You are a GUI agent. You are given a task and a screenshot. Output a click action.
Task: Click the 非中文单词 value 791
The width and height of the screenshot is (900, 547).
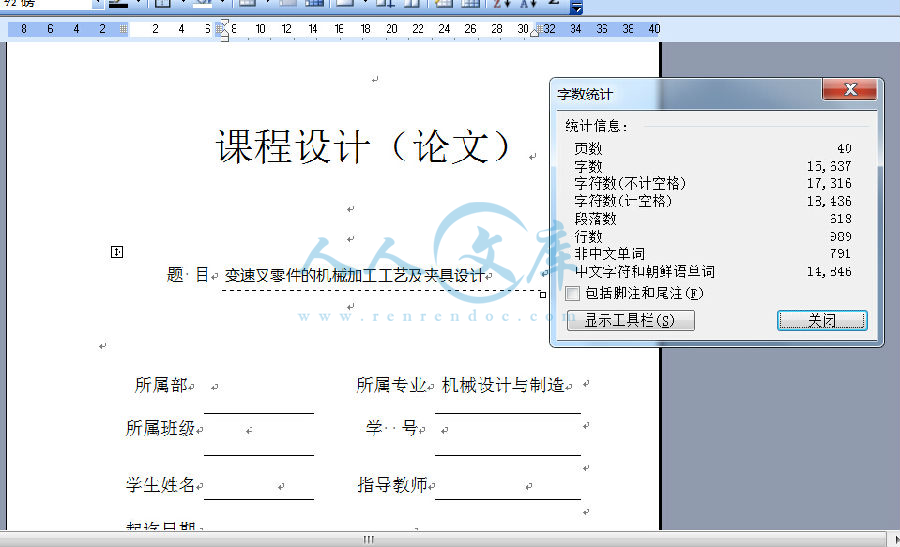click(x=840, y=254)
